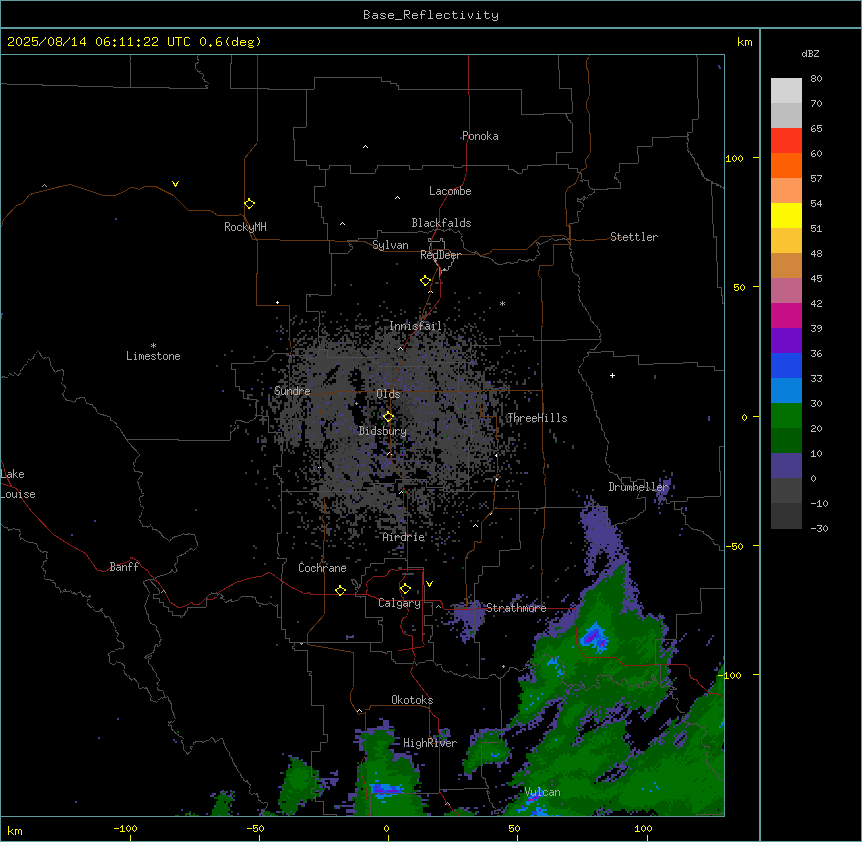Click the blue-purple storm core southeast of Strathmore
The width and height of the screenshot is (862, 842).
click(x=595, y=638)
